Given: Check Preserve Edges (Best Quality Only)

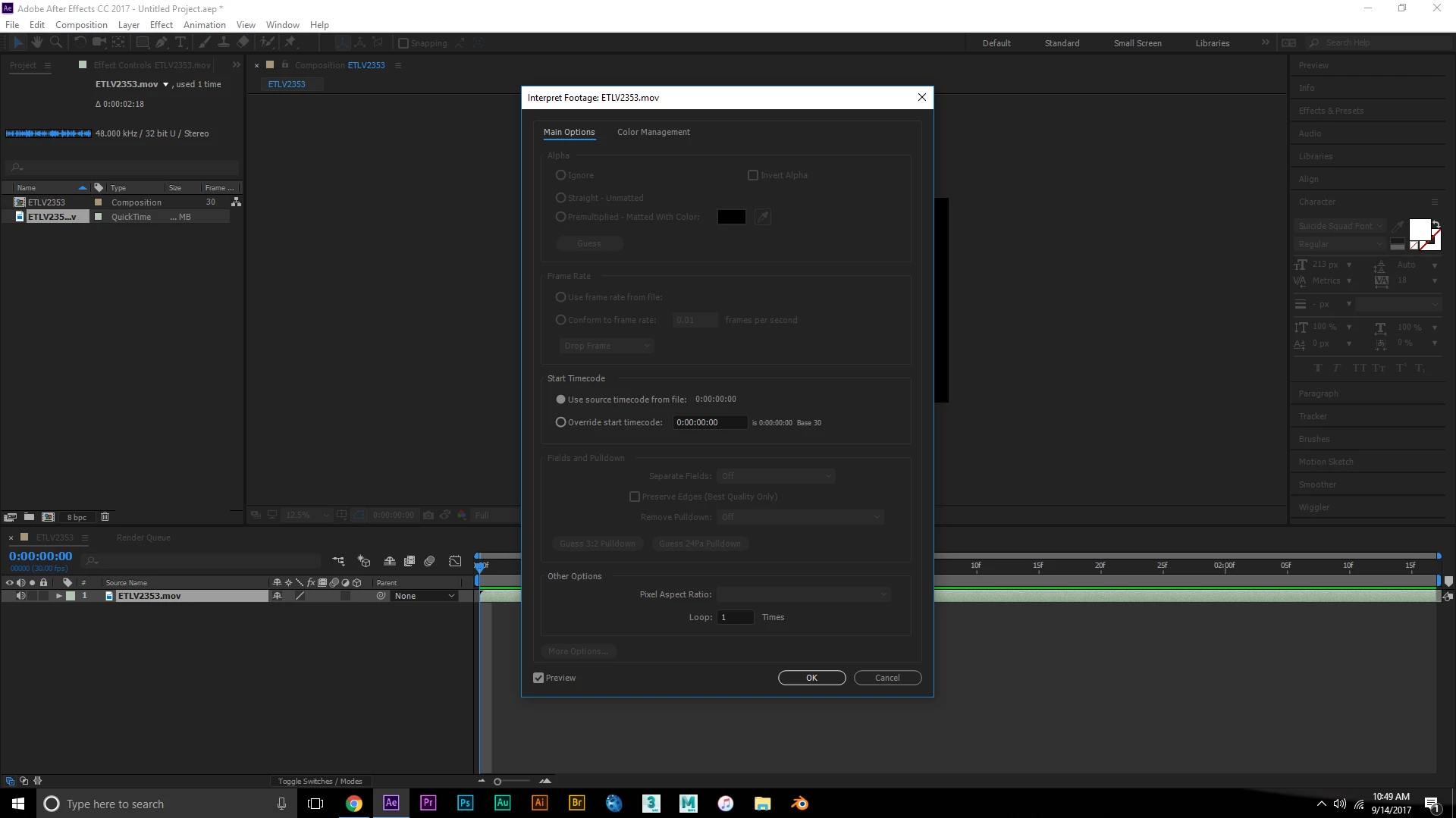Looking at the screenshot, I should (x=635, y=497).
